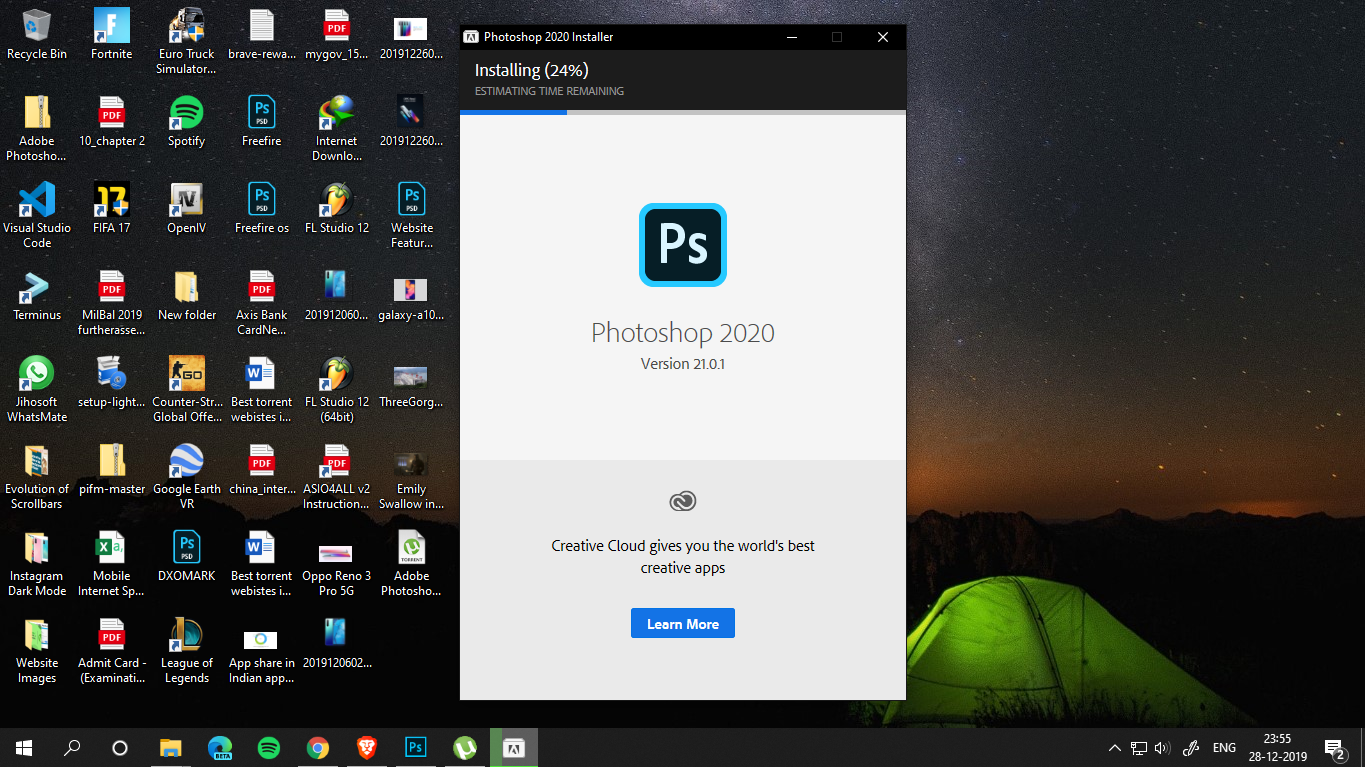
Task: Select the Internet Download Manager desktop icon
Action: (337, 129)
